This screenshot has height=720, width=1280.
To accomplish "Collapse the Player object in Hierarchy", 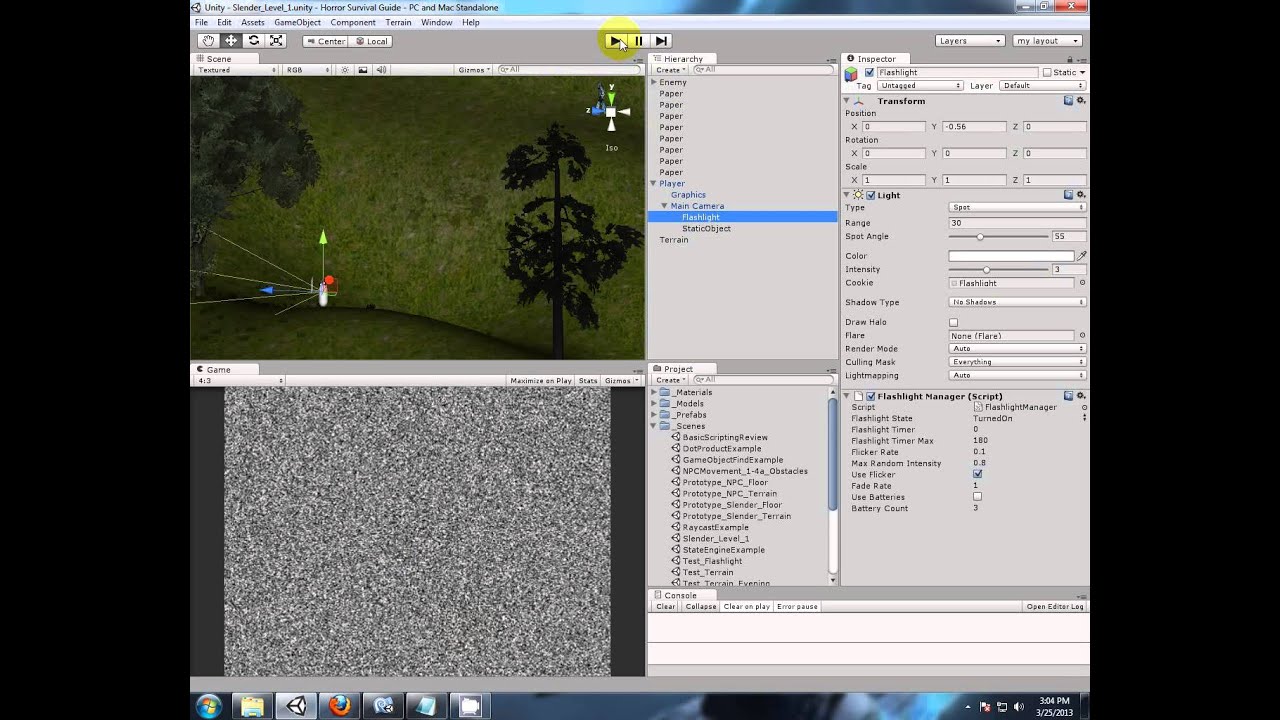I will tap(654, 184).
